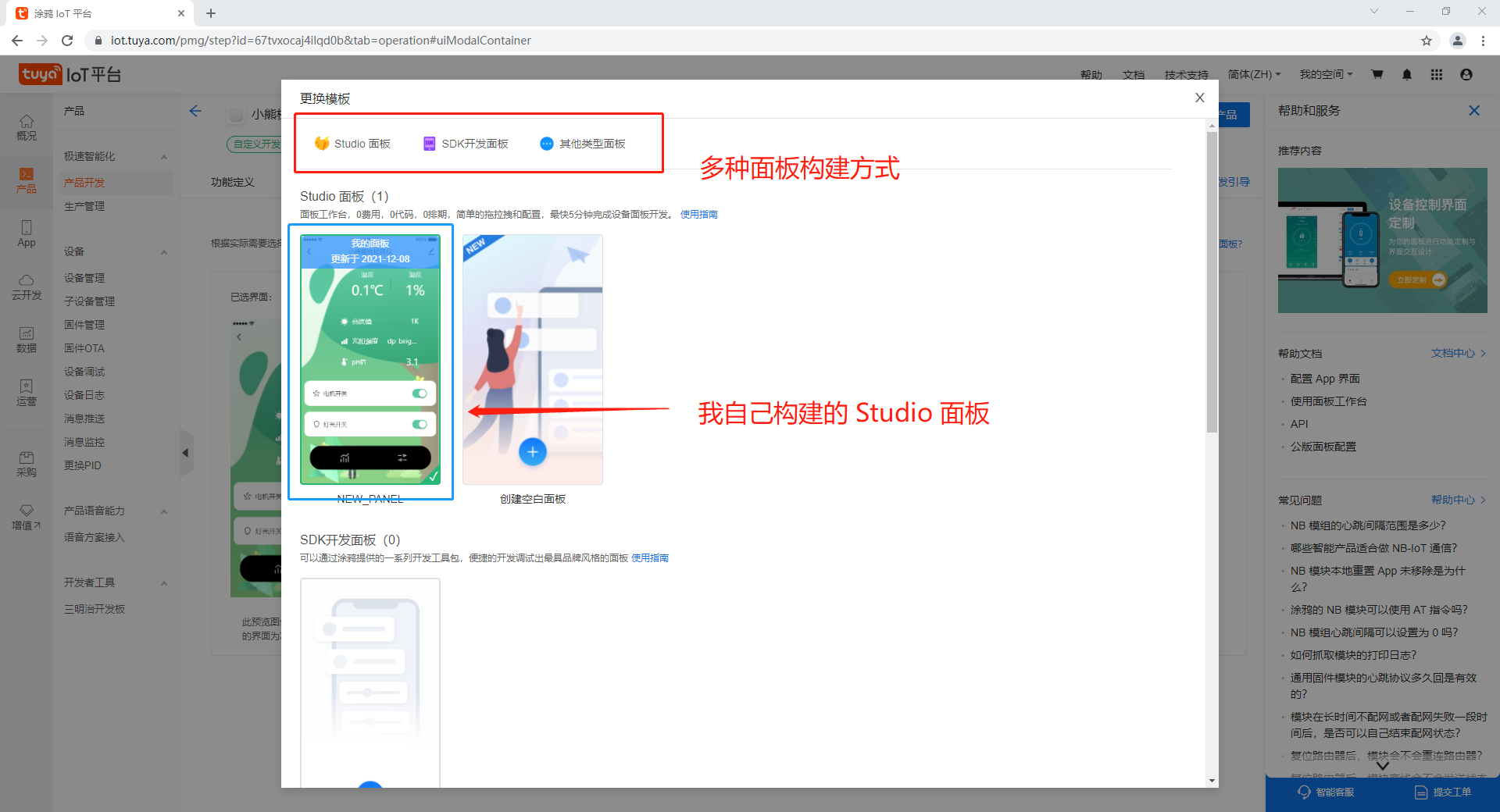Screen dimensions: 1500x812
Task: Click the blue plus icon to create blank panel
Action: pyautogui.click(x=532, y=451)
